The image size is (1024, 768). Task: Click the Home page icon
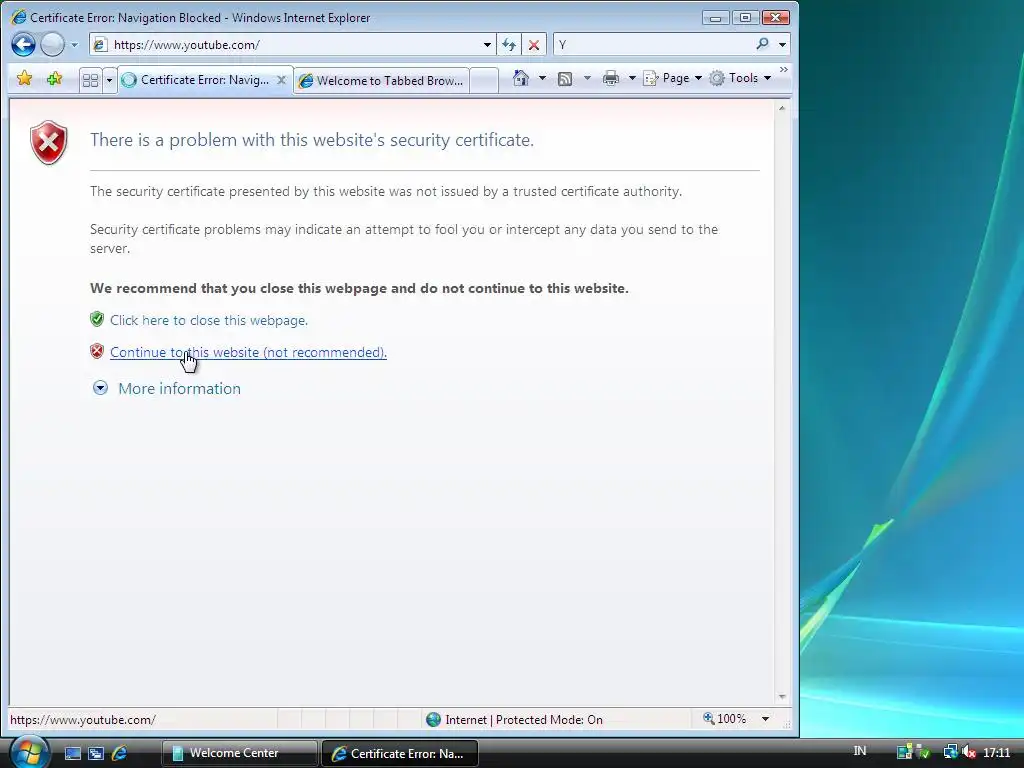click(x=520, y=78)
